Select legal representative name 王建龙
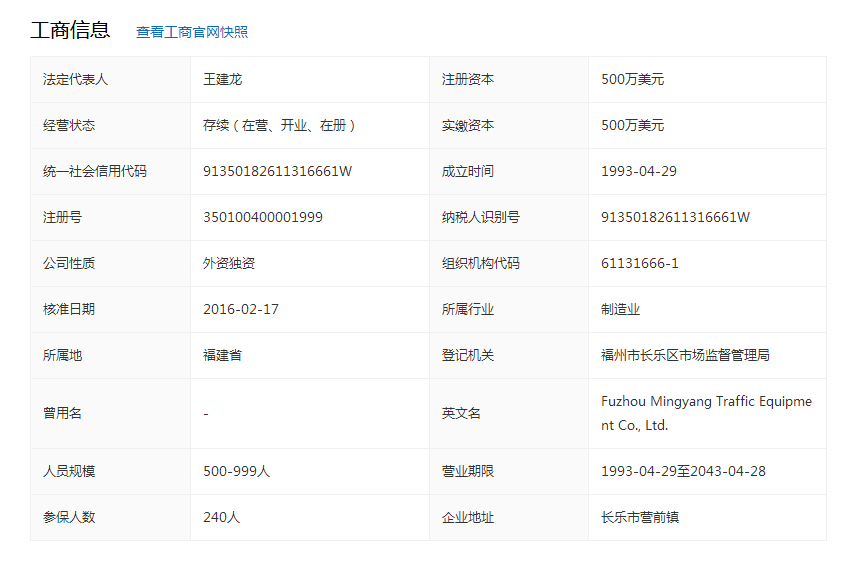The height and width of the screenshot is (573, 856). click(x=223, y=80)
